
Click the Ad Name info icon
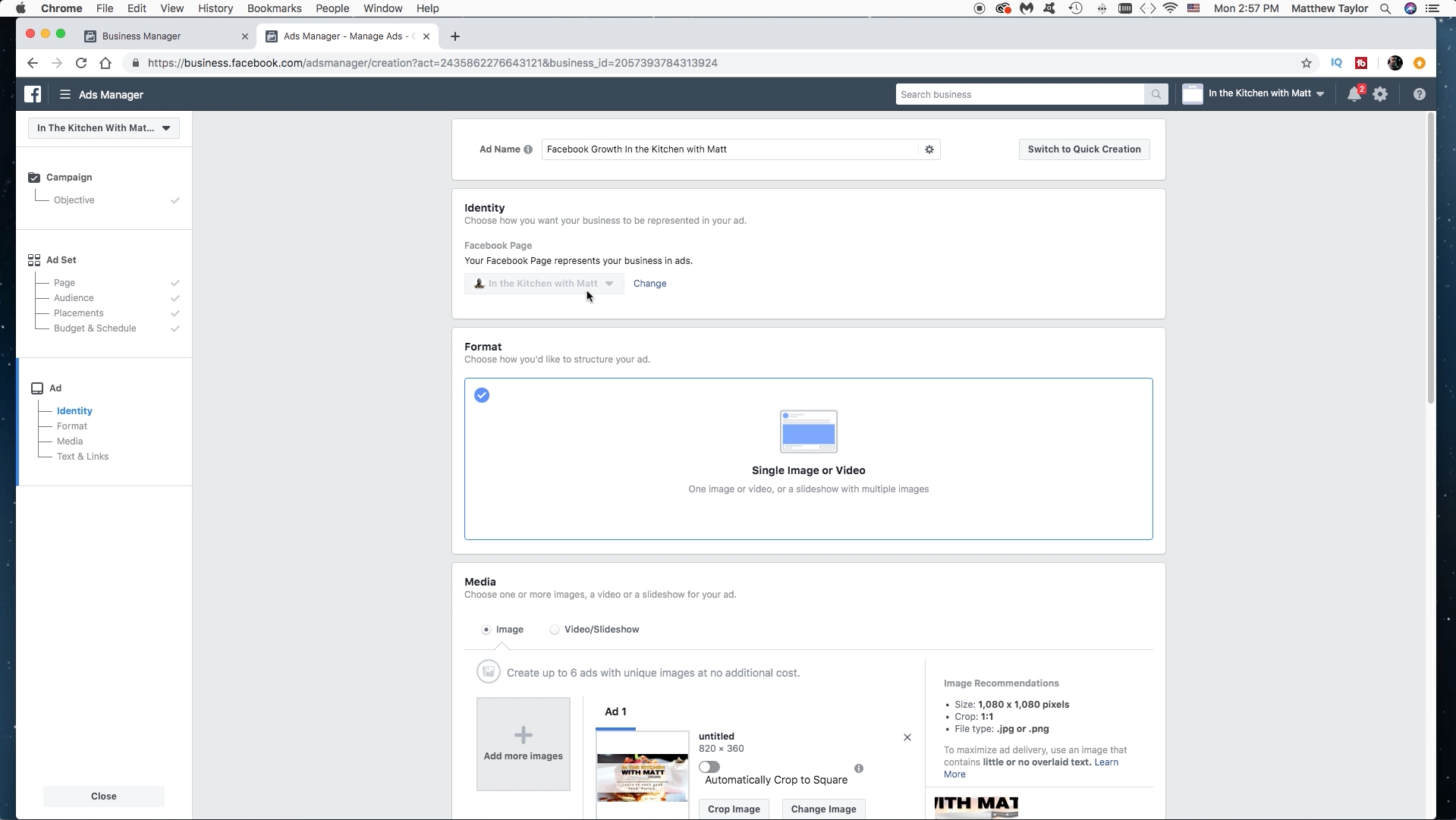[528, 149]
